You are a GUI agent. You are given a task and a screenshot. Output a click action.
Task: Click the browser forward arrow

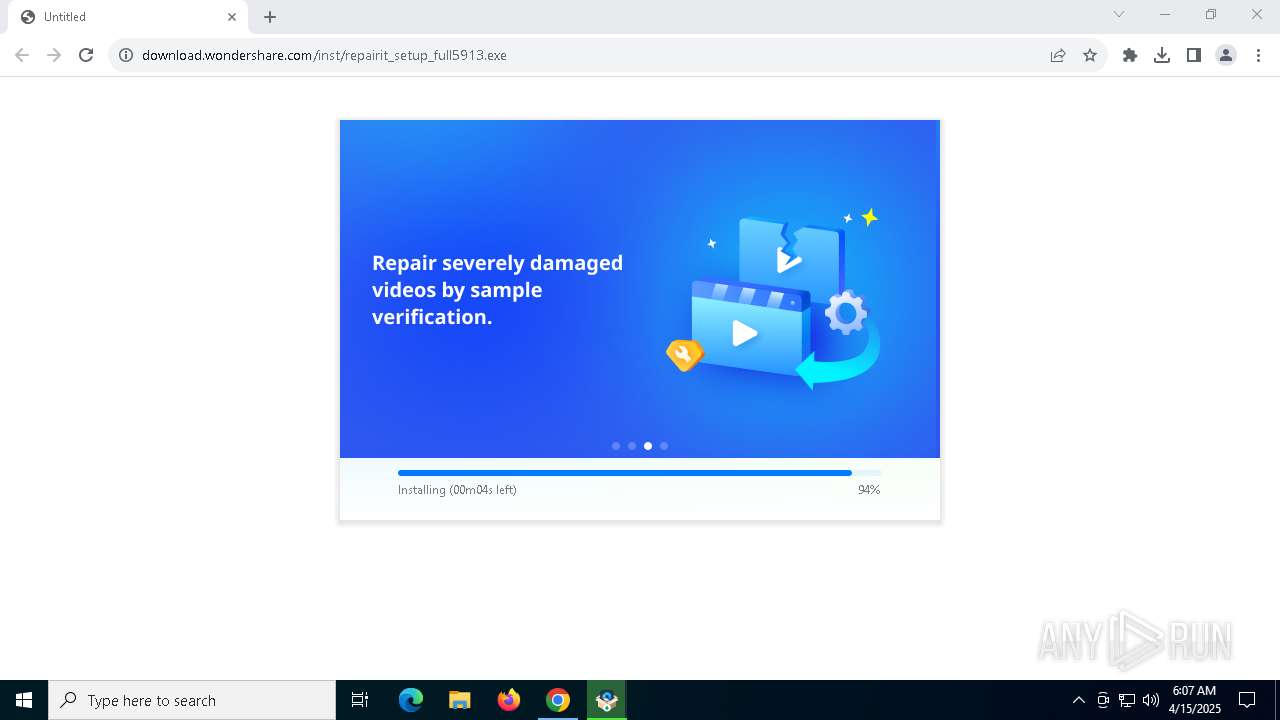pyautogui.click(x=54, y=55)
